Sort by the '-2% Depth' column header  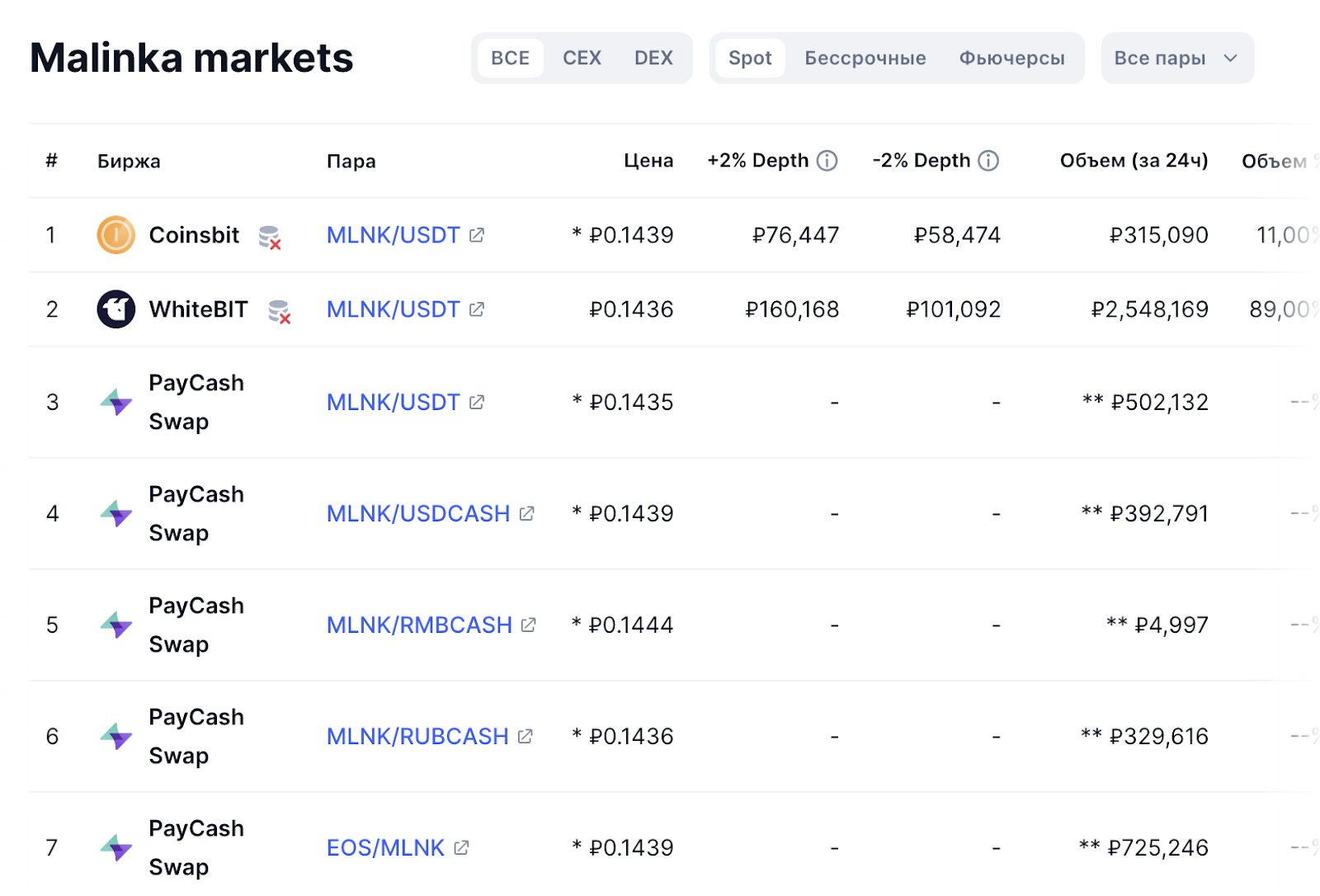[x=921, y=161]
